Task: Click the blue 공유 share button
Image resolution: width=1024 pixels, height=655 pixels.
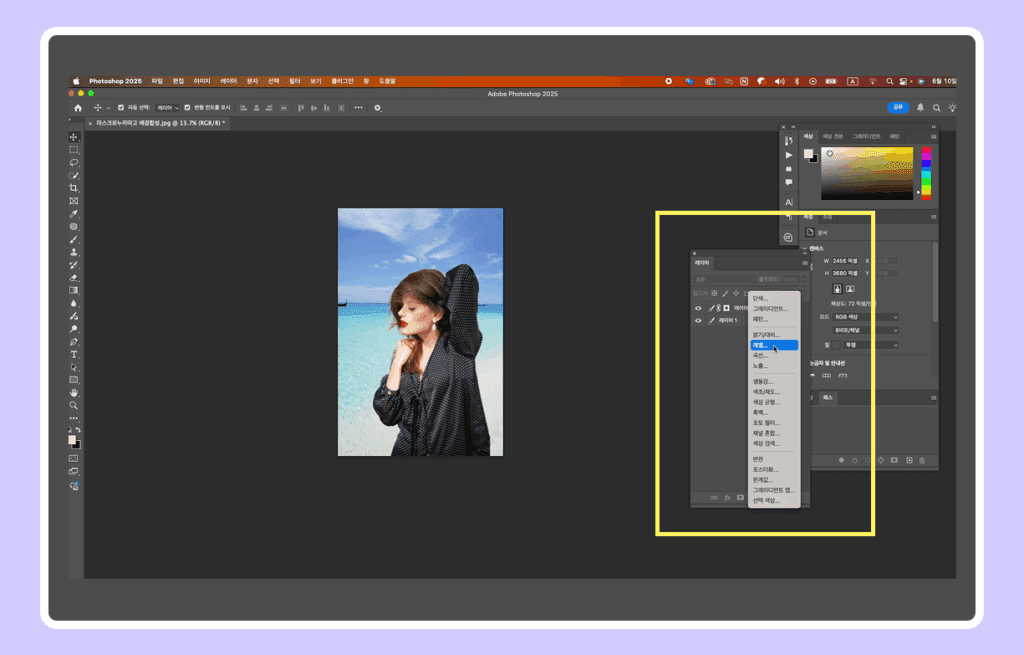Action: pos(898,107)
